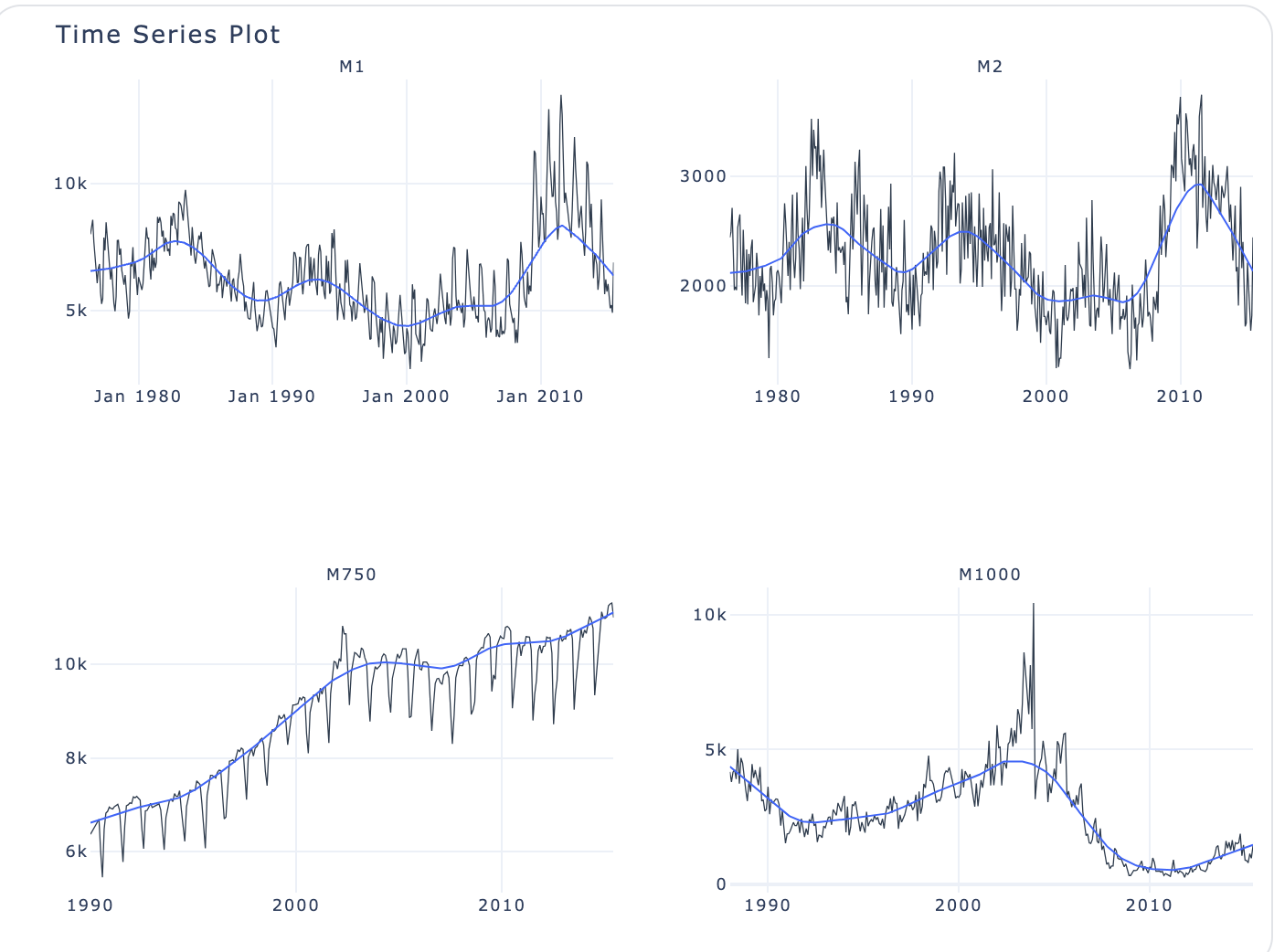
Task: Select the M1 subplot title
Action: point(352,67)
